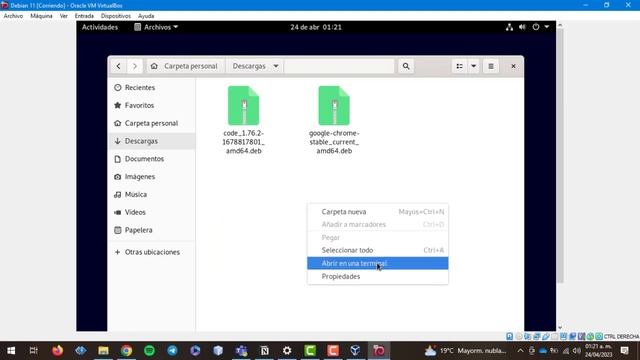Open the weather widget showing 19°C

pyautogui.click(x=465, y=351)
